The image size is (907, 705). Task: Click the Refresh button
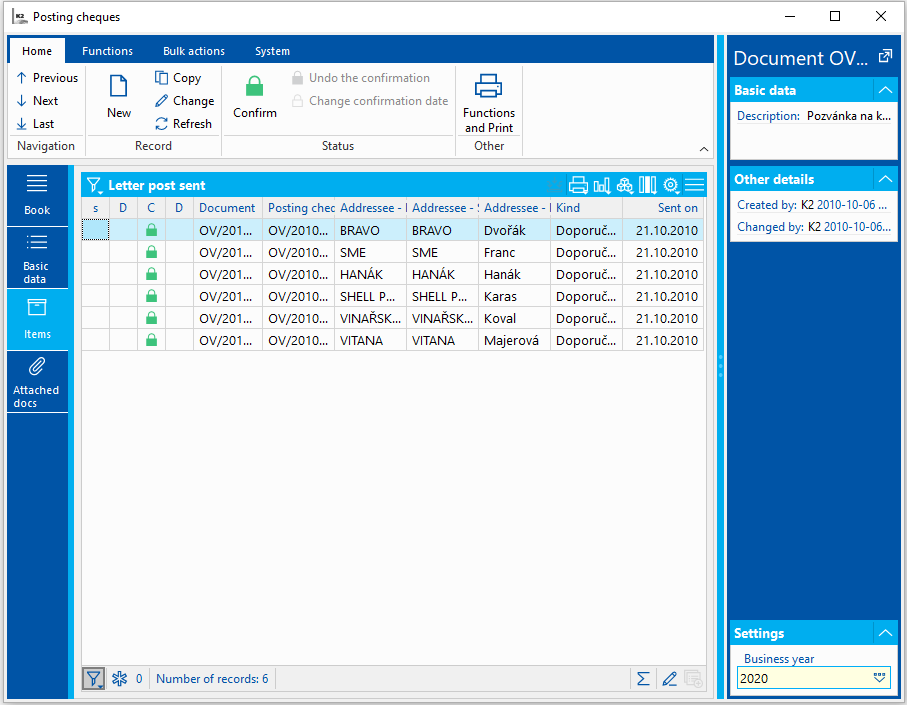tap(184, 124)
